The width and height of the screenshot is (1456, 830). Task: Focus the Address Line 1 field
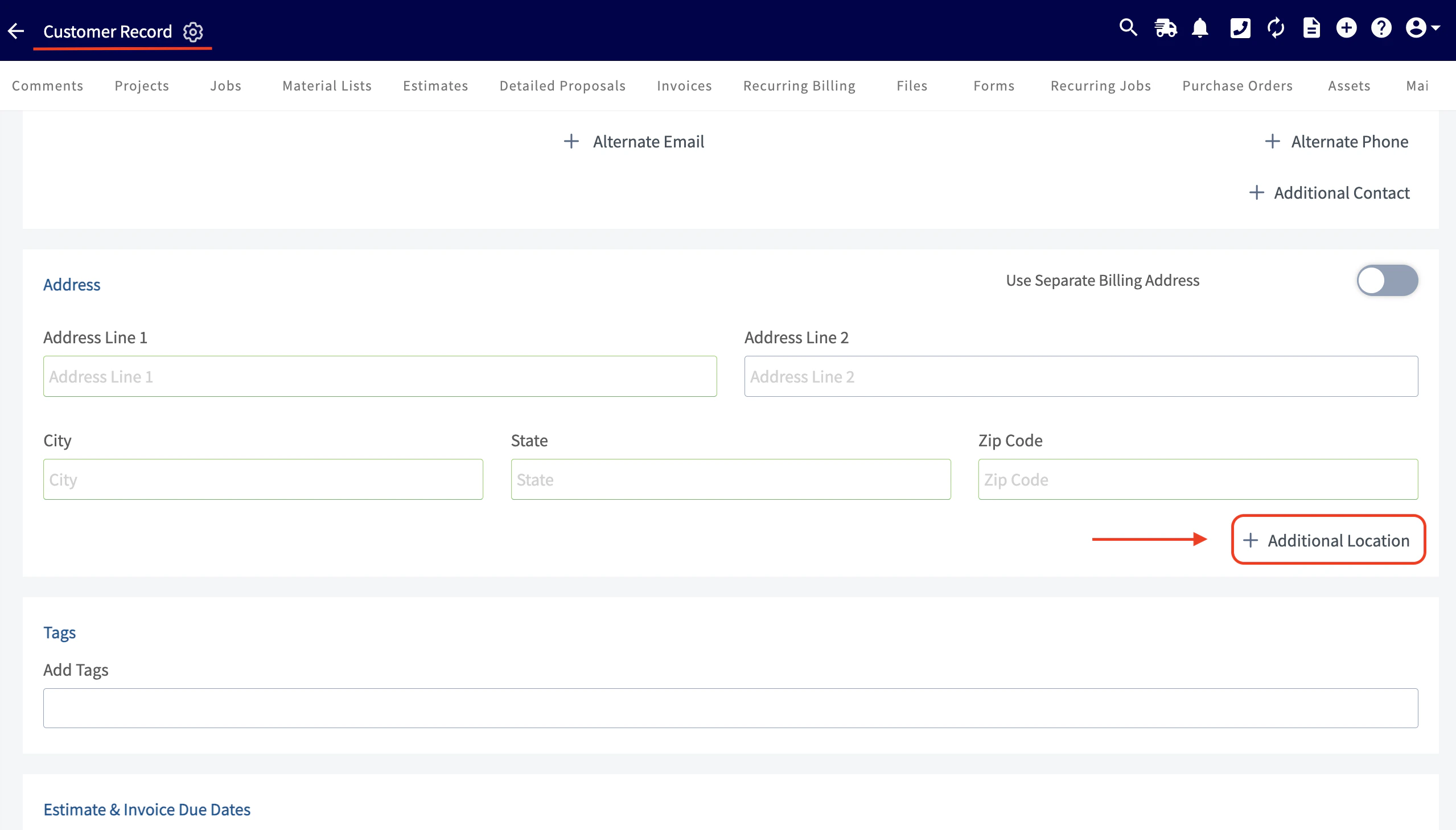click(x=380, y=376)
